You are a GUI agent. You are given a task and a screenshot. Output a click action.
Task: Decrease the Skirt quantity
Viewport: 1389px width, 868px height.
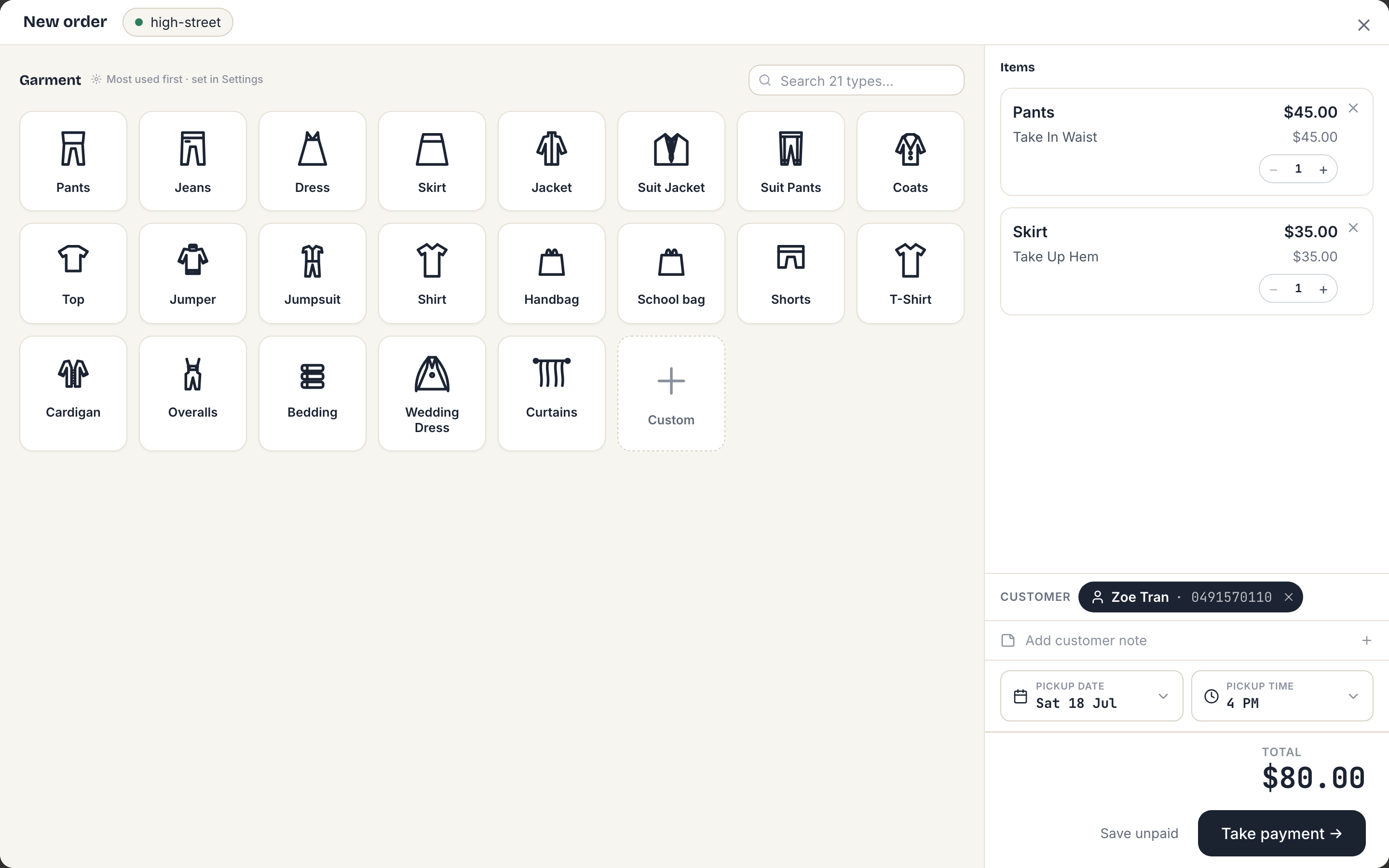point(1273,289)
